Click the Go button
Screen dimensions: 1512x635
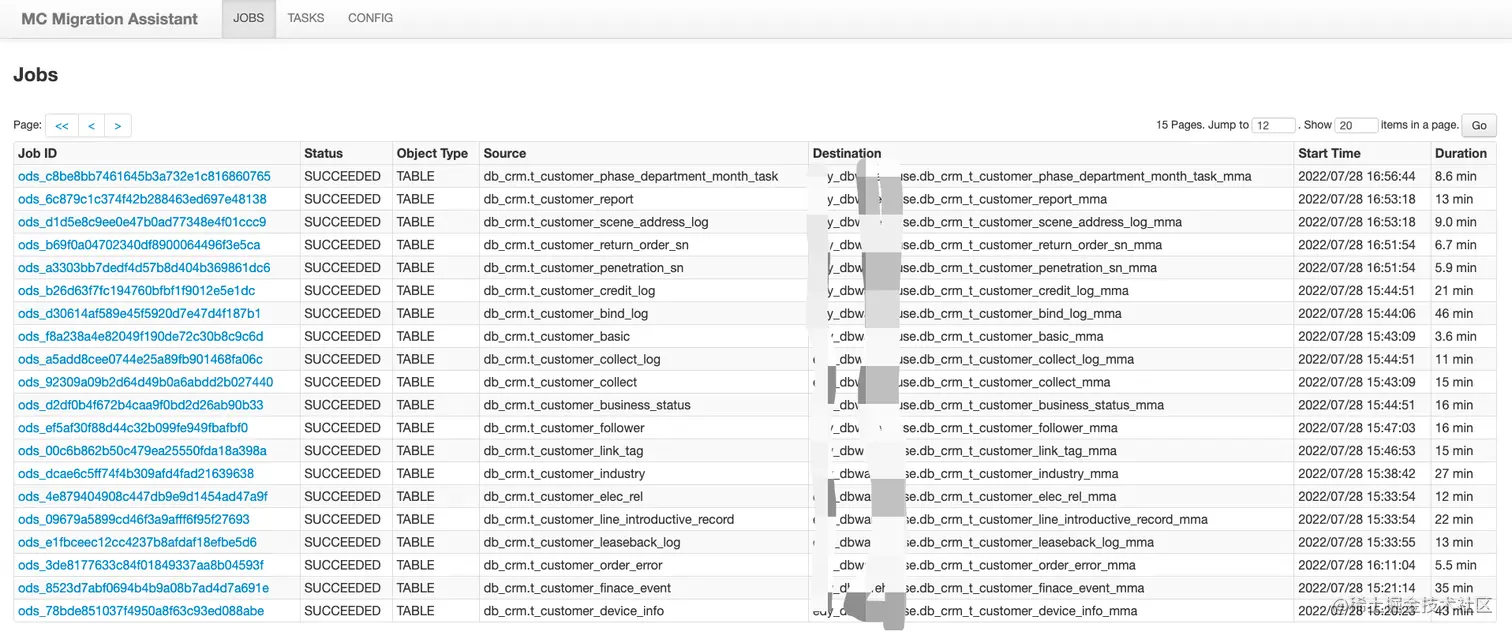[x=1479, y=126]
